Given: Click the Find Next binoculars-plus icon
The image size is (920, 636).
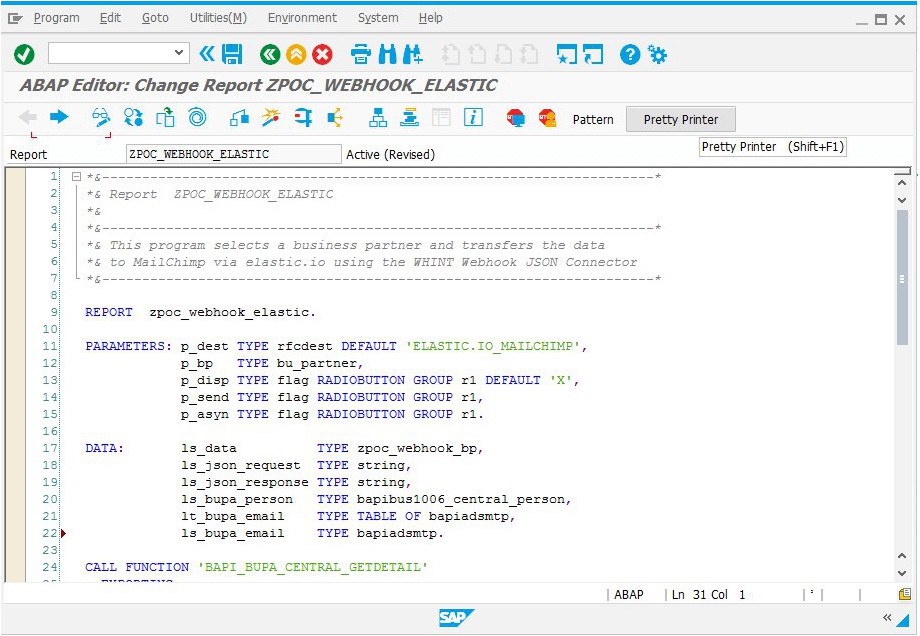Looking at the screenshot, I should tap(412, 55).
